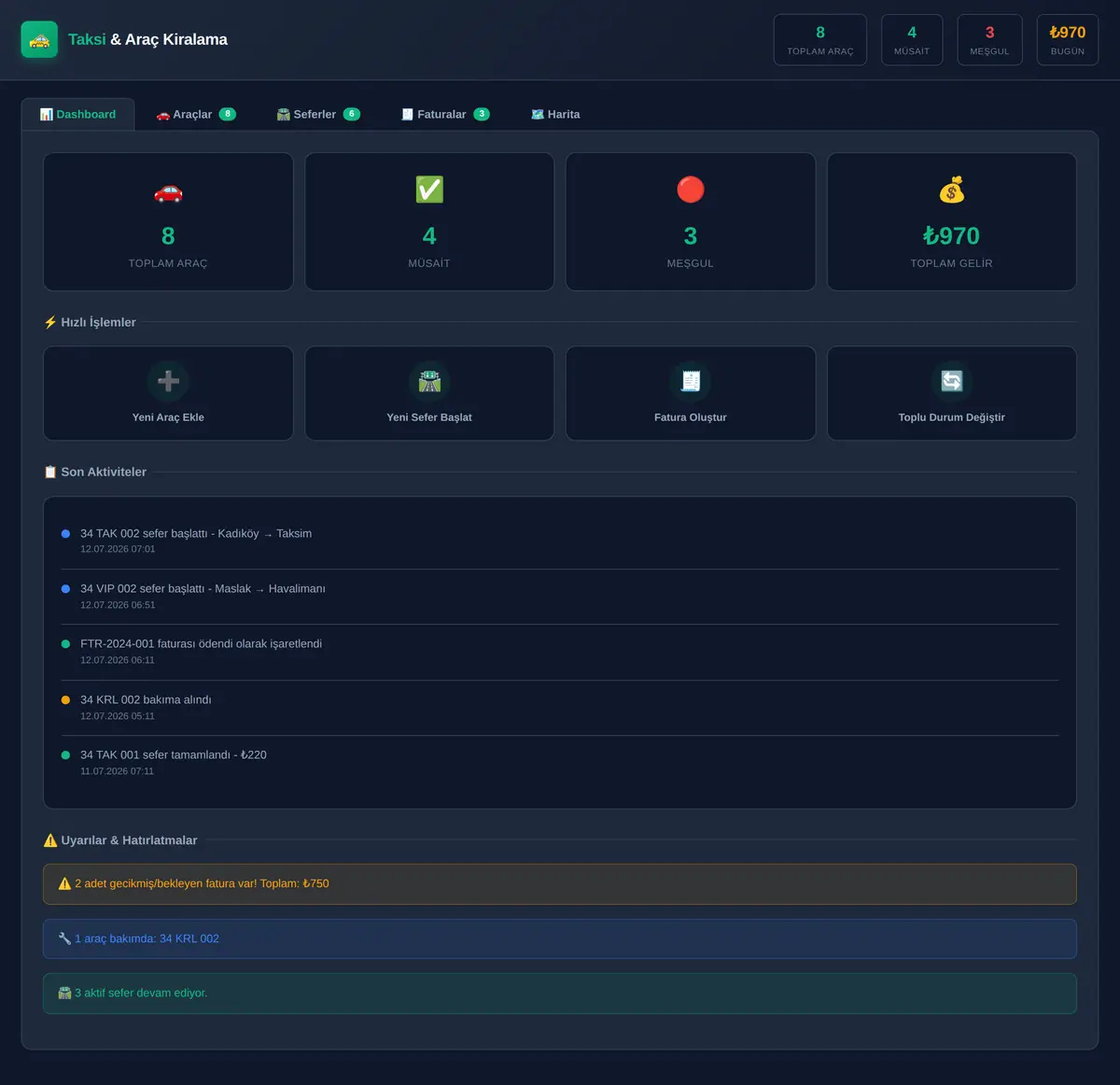The image size is (1120, 1085).
Task: Open the Faturalar tab
Action: coord(445,115)
